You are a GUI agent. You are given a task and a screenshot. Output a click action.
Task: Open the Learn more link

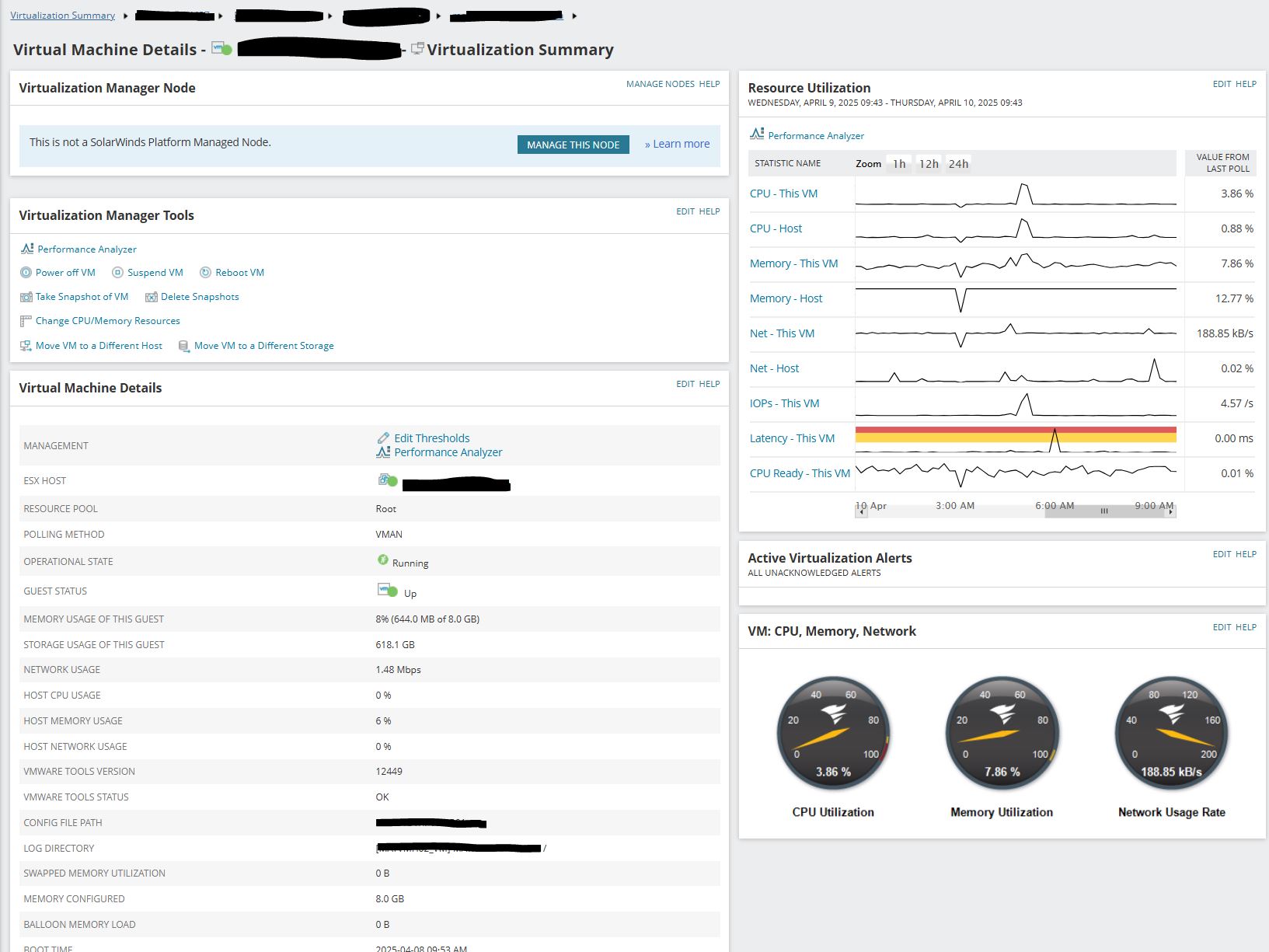pyautogui.click(x=677, y=144)
